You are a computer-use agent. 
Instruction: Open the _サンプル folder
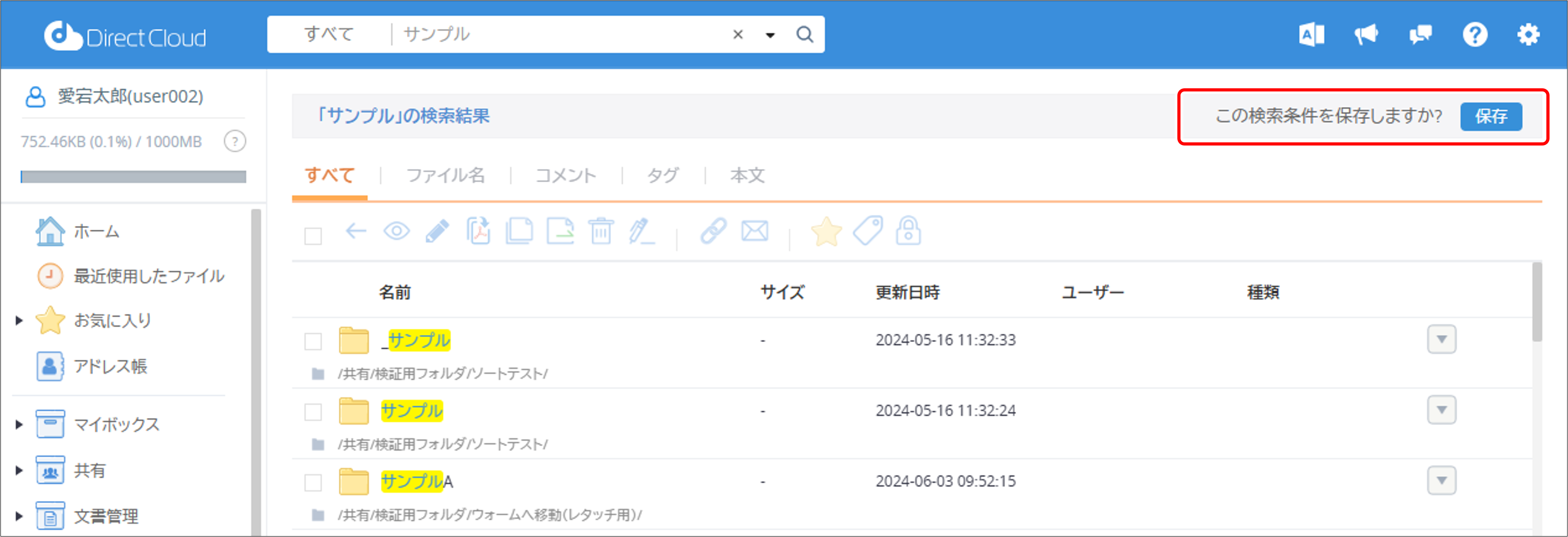[416, 340]
